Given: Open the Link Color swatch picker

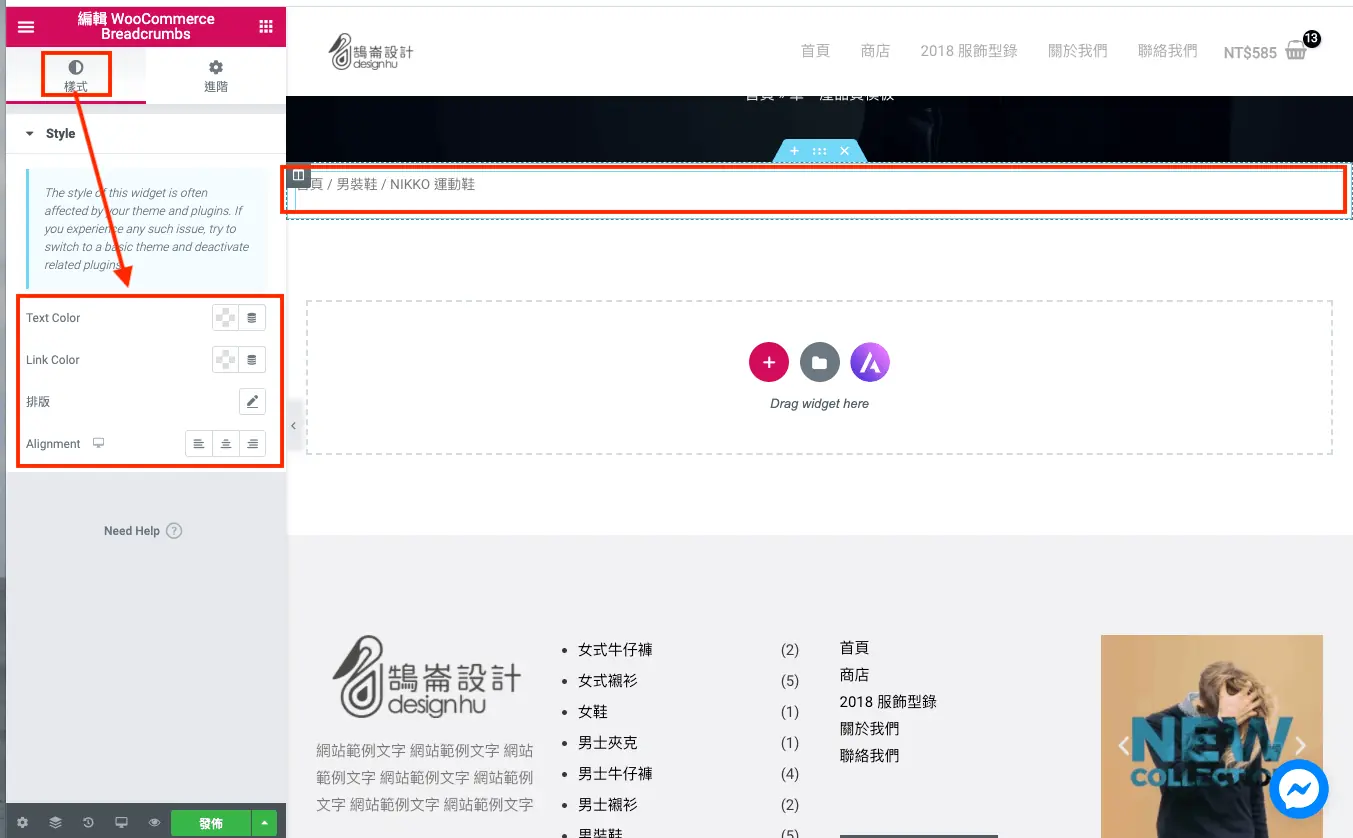Looking at the screenshot, I should coord(226,360).
